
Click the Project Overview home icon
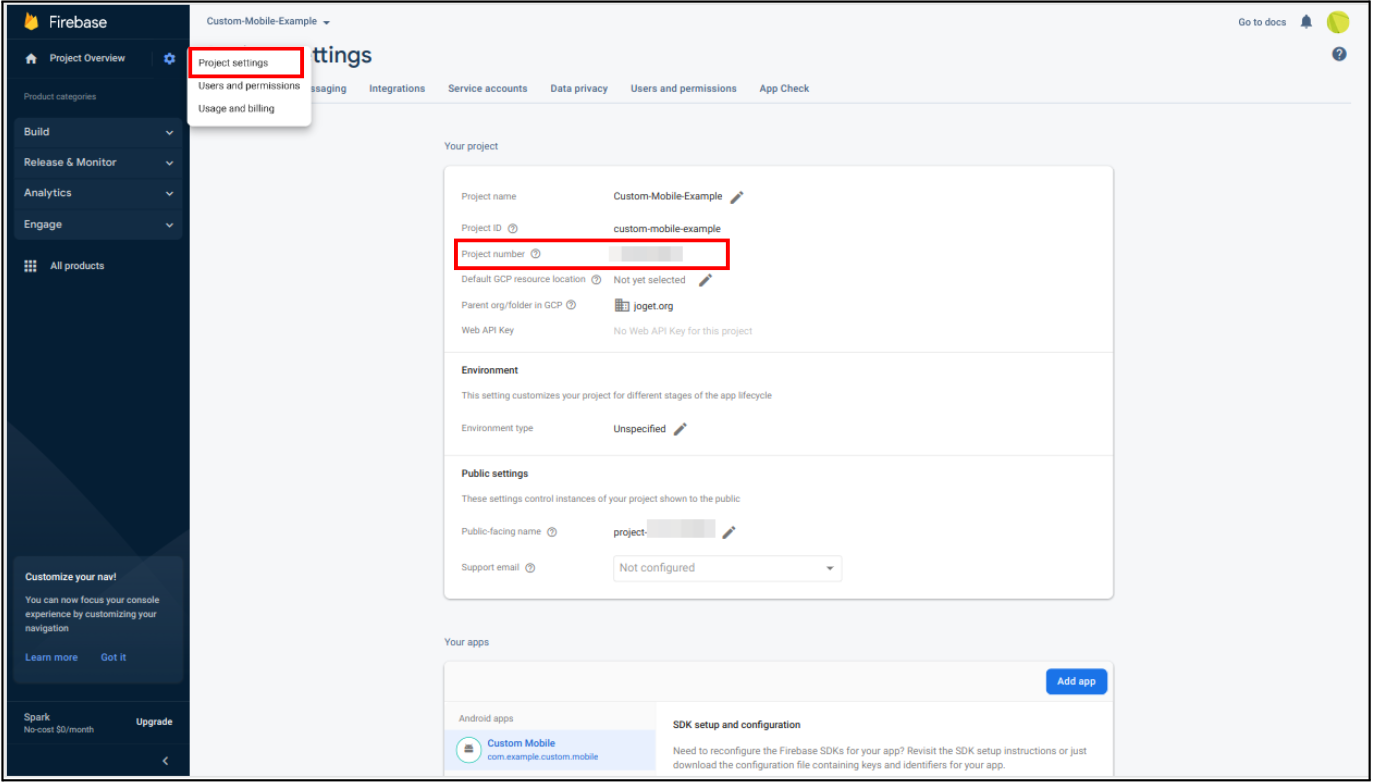(x=31, y=59)
